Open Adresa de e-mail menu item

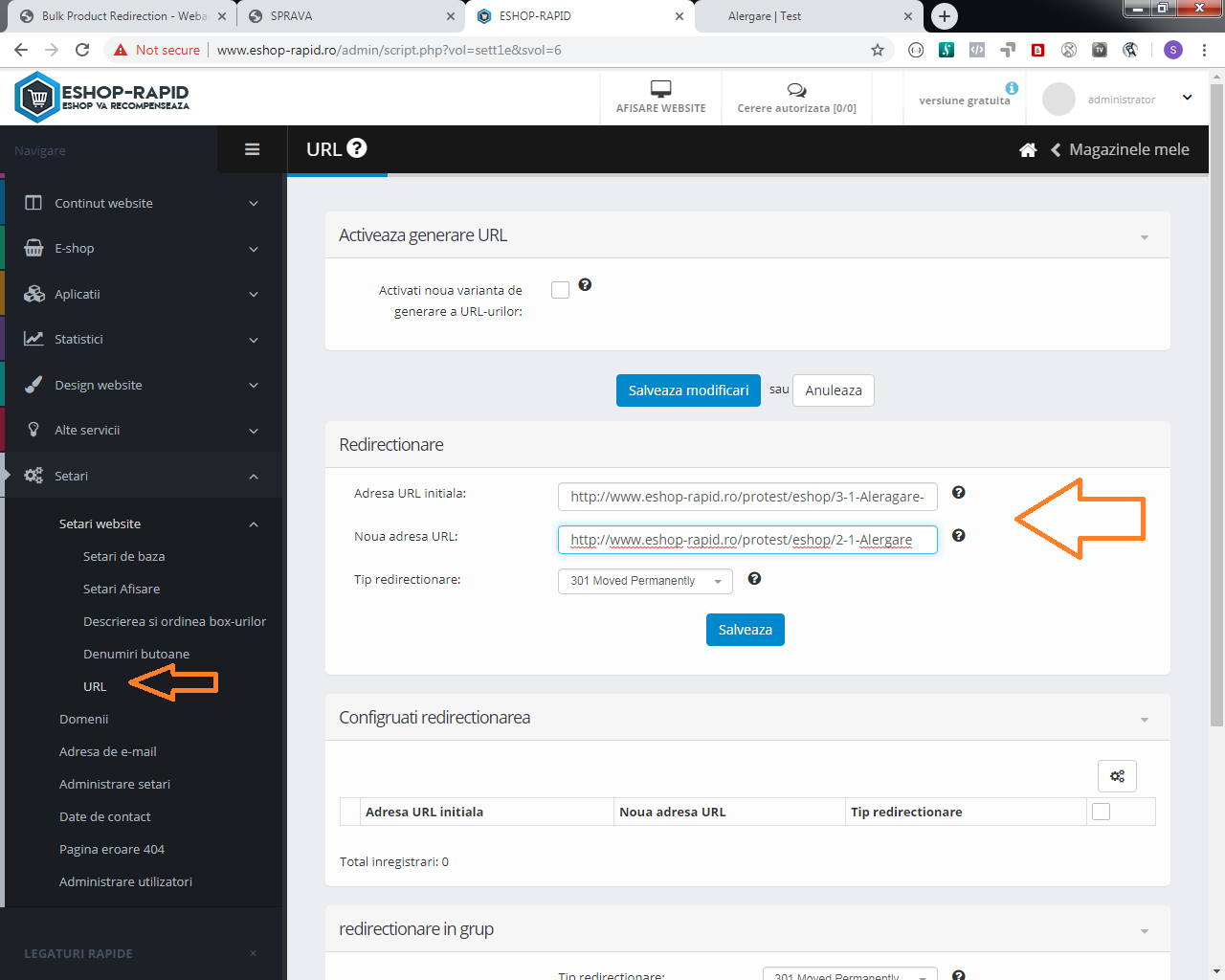tap(108, 751)
